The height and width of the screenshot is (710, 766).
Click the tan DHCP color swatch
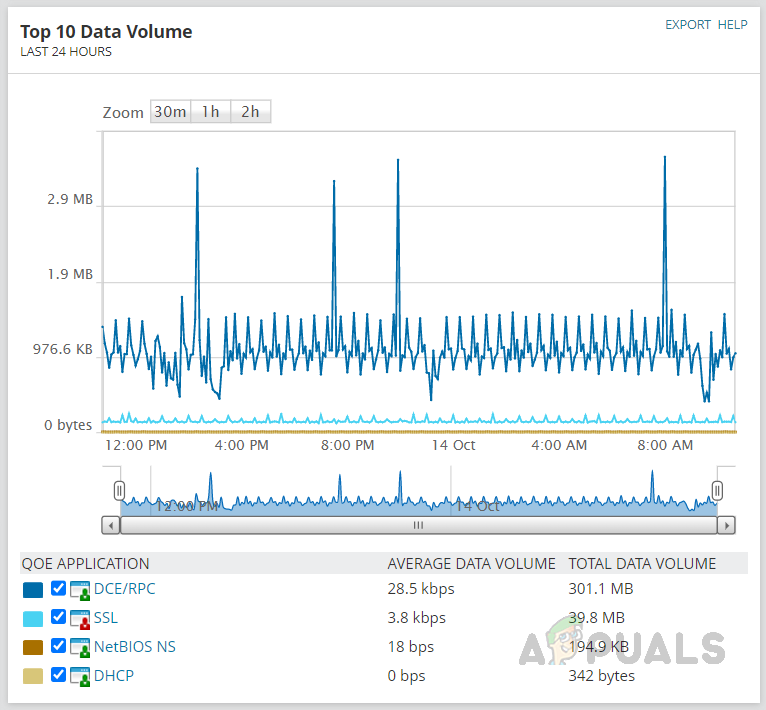[x=33, y=676]
